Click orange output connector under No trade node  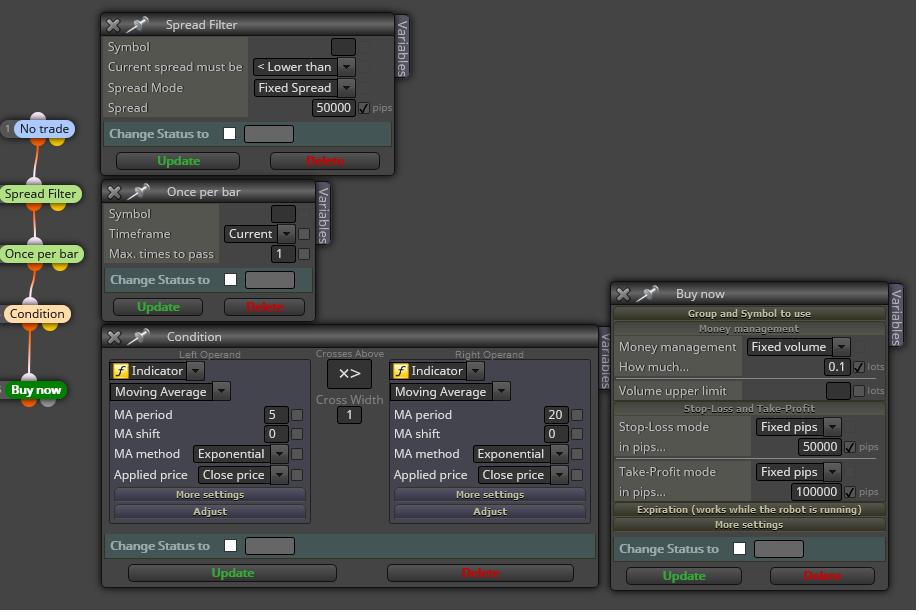click(38, 141)
